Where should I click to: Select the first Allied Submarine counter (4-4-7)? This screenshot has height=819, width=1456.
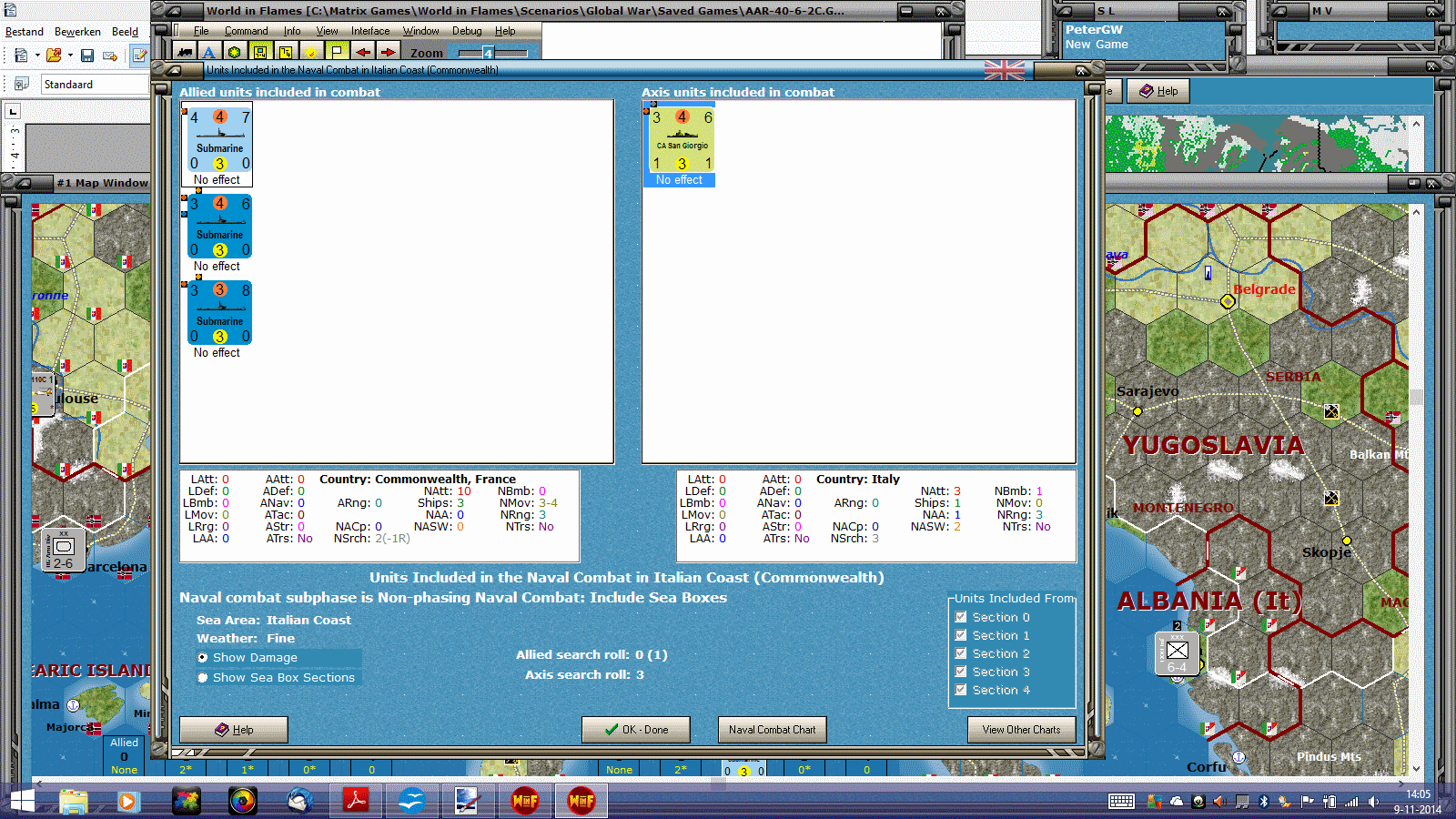tap(219, 140)
